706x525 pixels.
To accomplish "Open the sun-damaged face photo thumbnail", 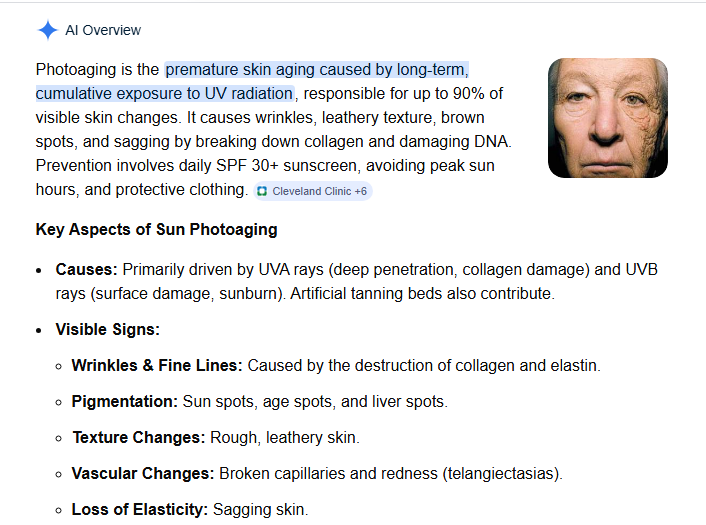I will point(608,118).
